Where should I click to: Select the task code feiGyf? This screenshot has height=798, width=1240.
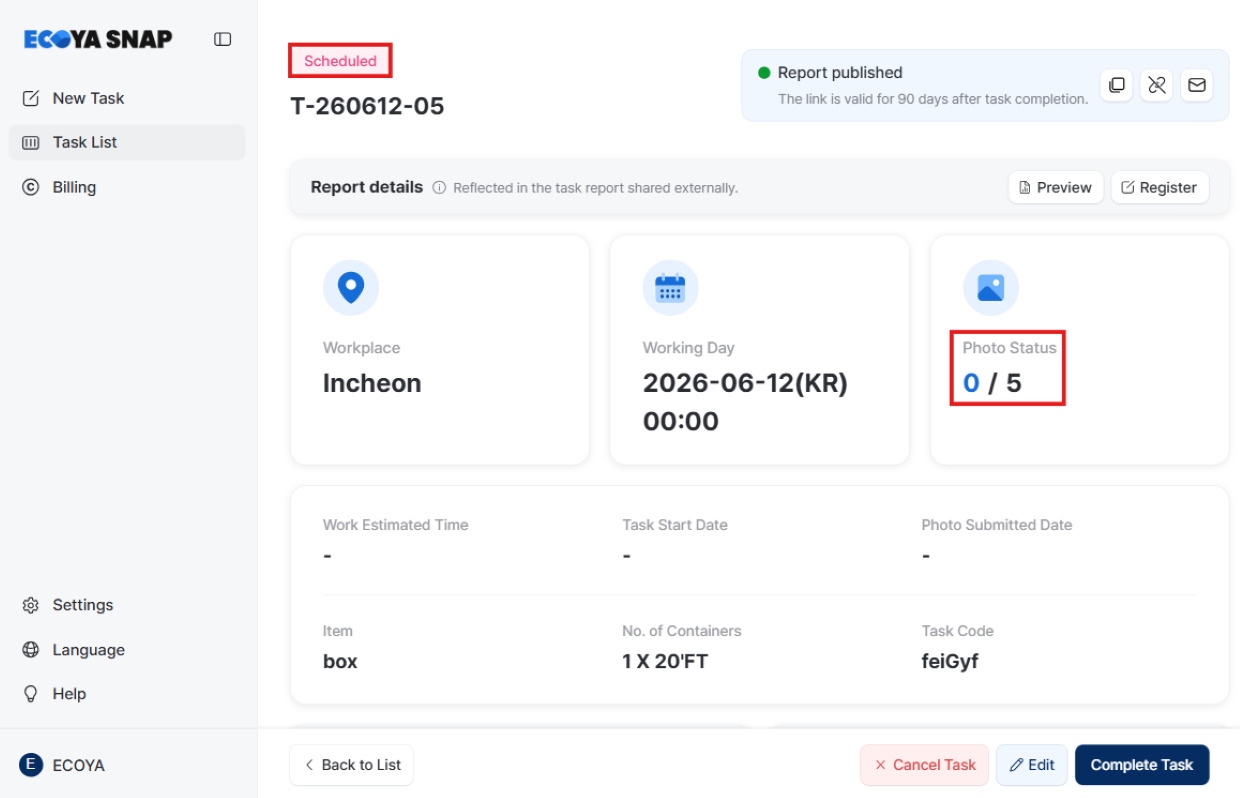tap(950, 661)
